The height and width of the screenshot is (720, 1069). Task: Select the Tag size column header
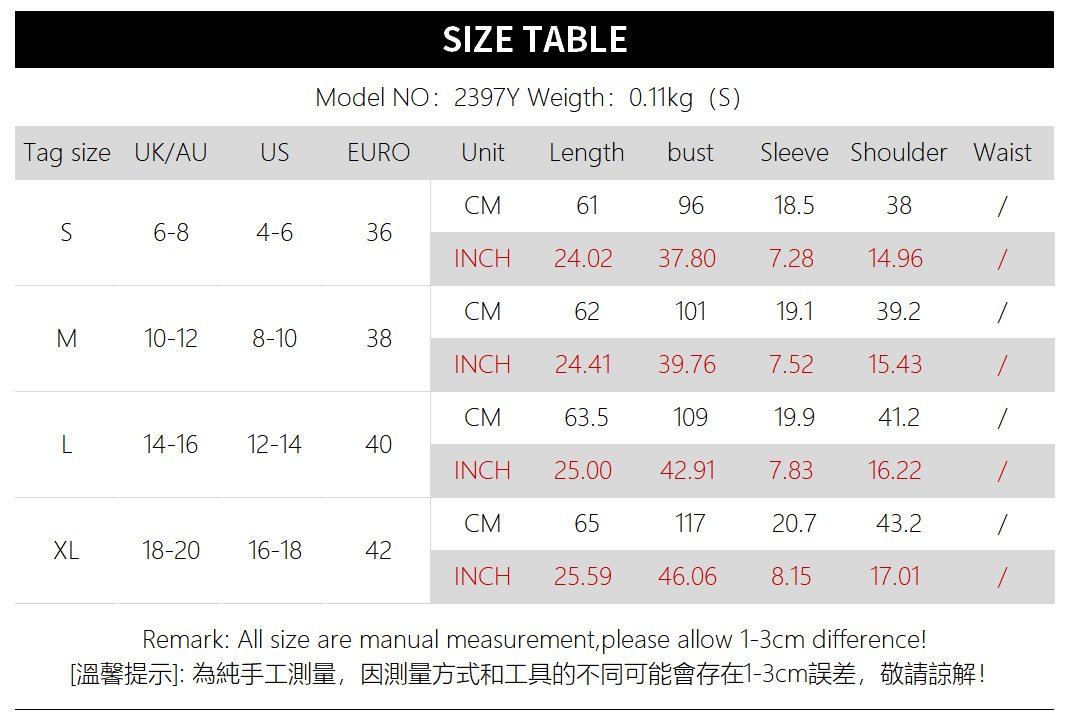pos(67,153)
